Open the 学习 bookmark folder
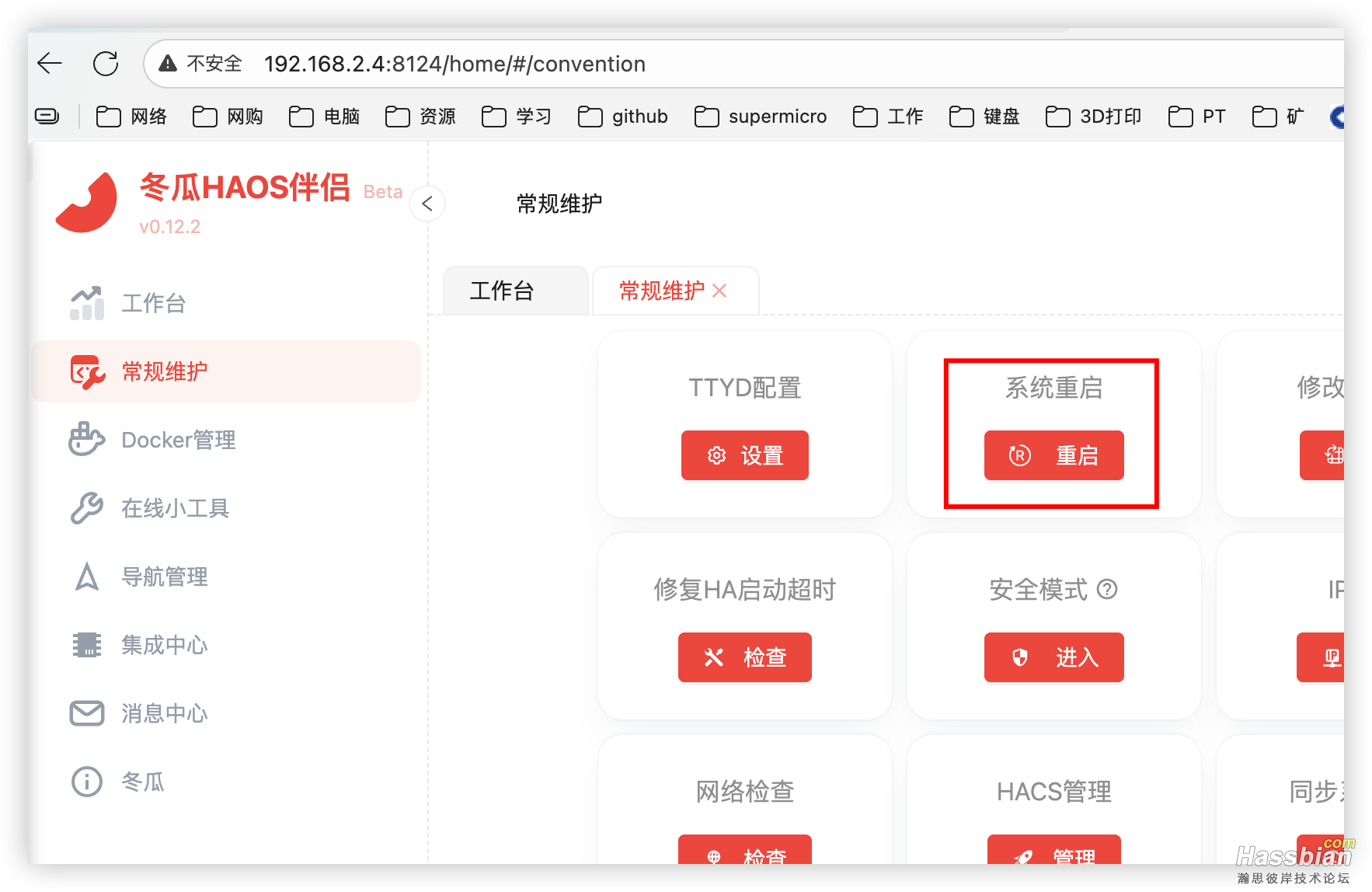The image size is (1372, 892). point(517,117)
